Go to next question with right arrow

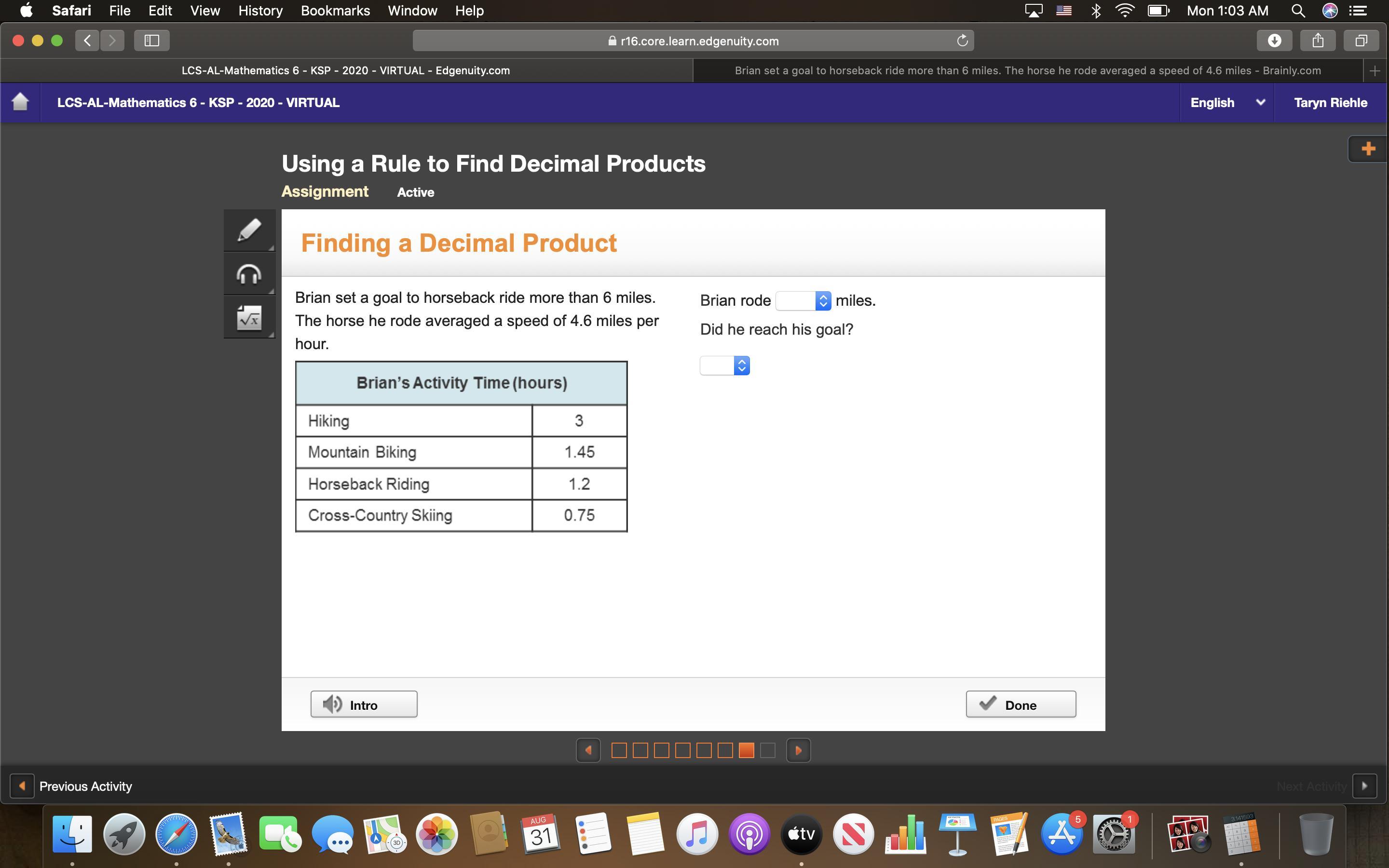tap(798, 750)
